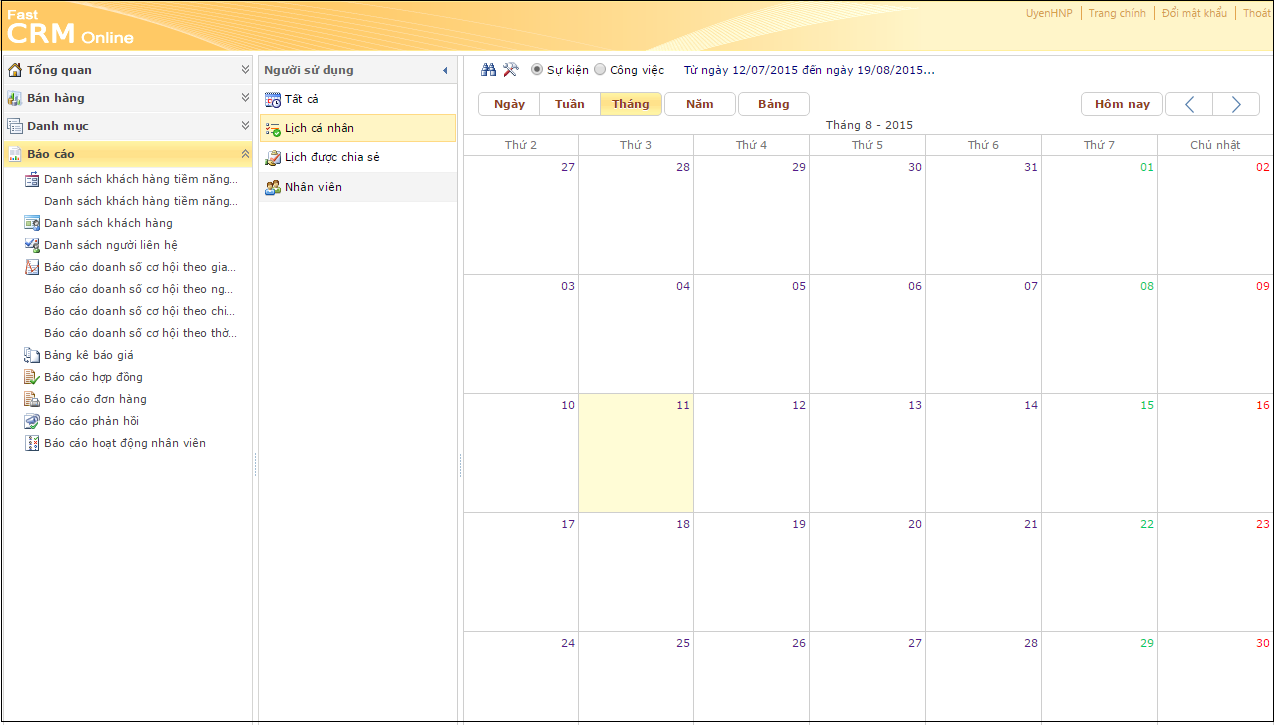Click the Đổi mật khẩu link
The height and width of the screenshot is (725, 1274).
(1193, 14)
